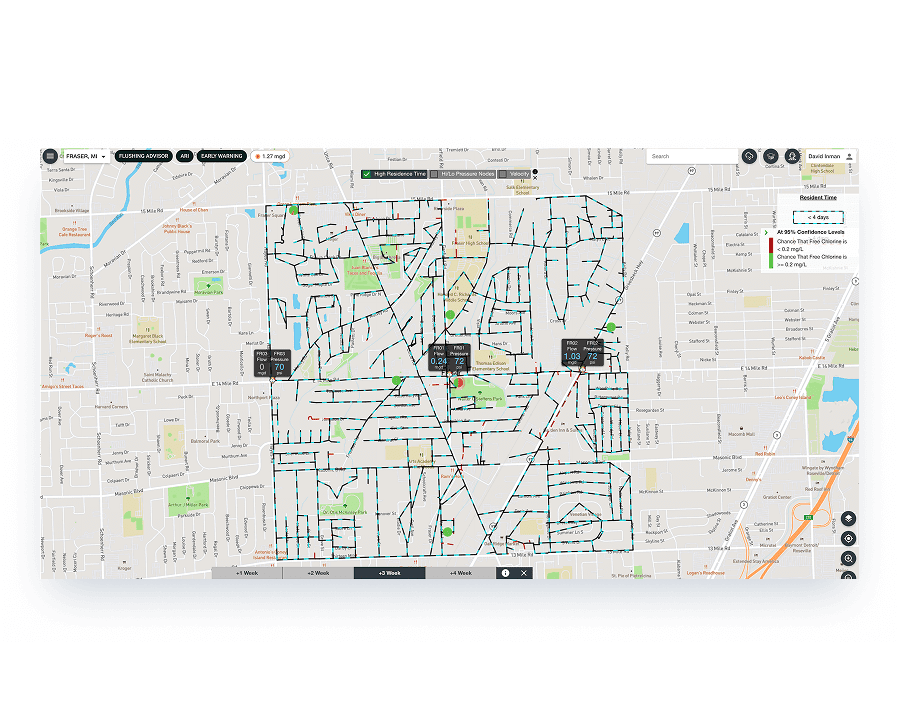Open the hamburger menu top left
Image resolution: width=900 pixels, height=728 pixels.
tap(50, 155)
